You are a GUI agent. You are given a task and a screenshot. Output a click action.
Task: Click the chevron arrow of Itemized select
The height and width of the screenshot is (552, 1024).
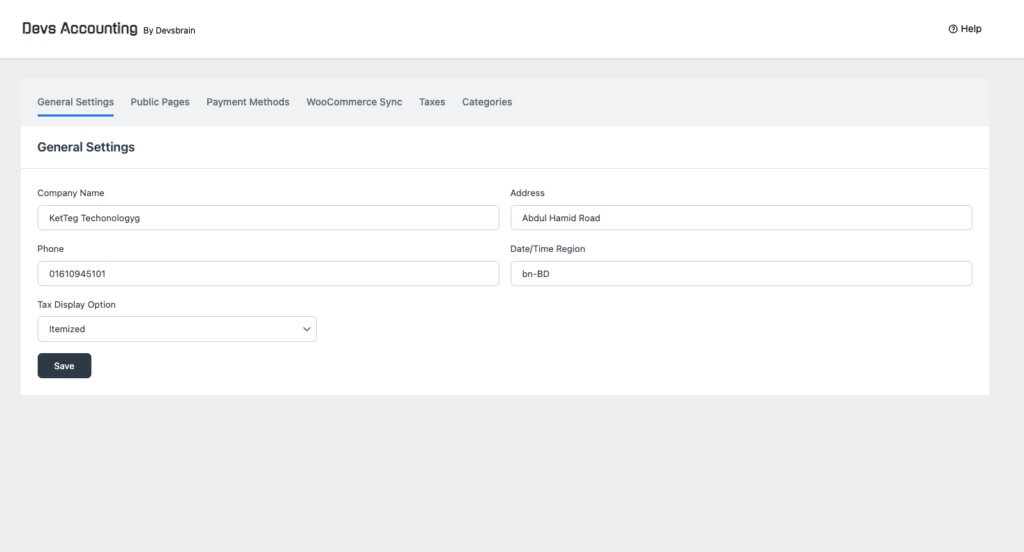[x=306, y=329]
